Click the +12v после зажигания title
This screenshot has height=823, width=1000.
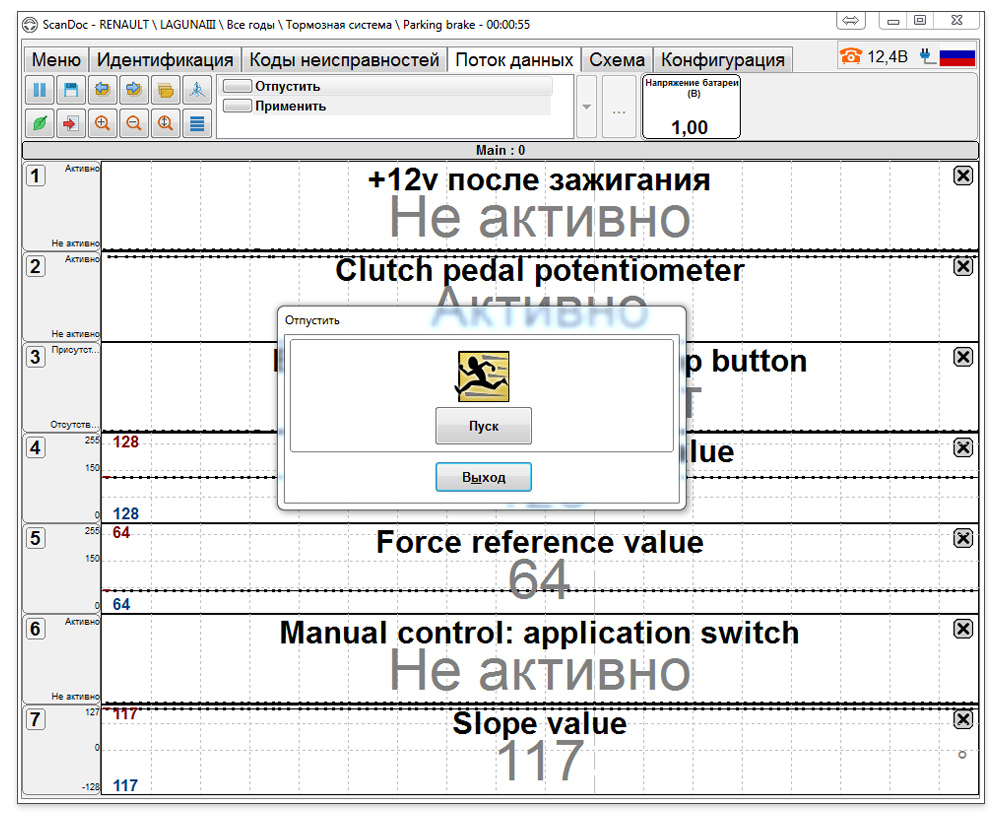(x=540, y=180)
